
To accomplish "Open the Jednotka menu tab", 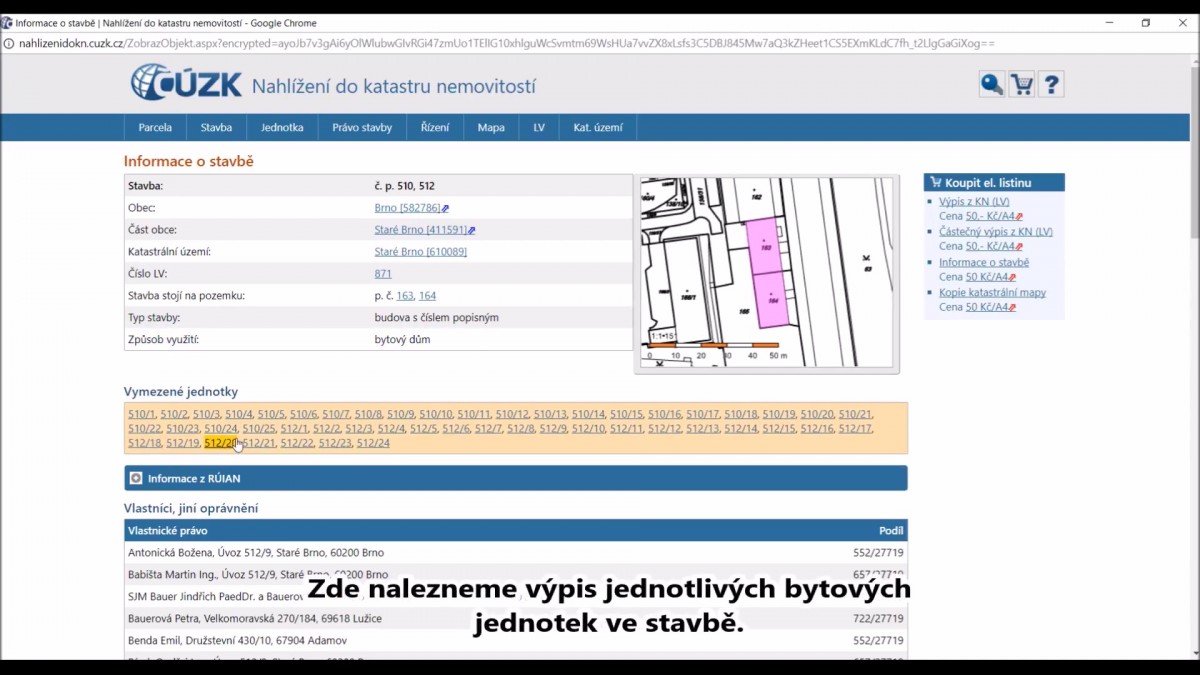I will (x=282, y=127).
